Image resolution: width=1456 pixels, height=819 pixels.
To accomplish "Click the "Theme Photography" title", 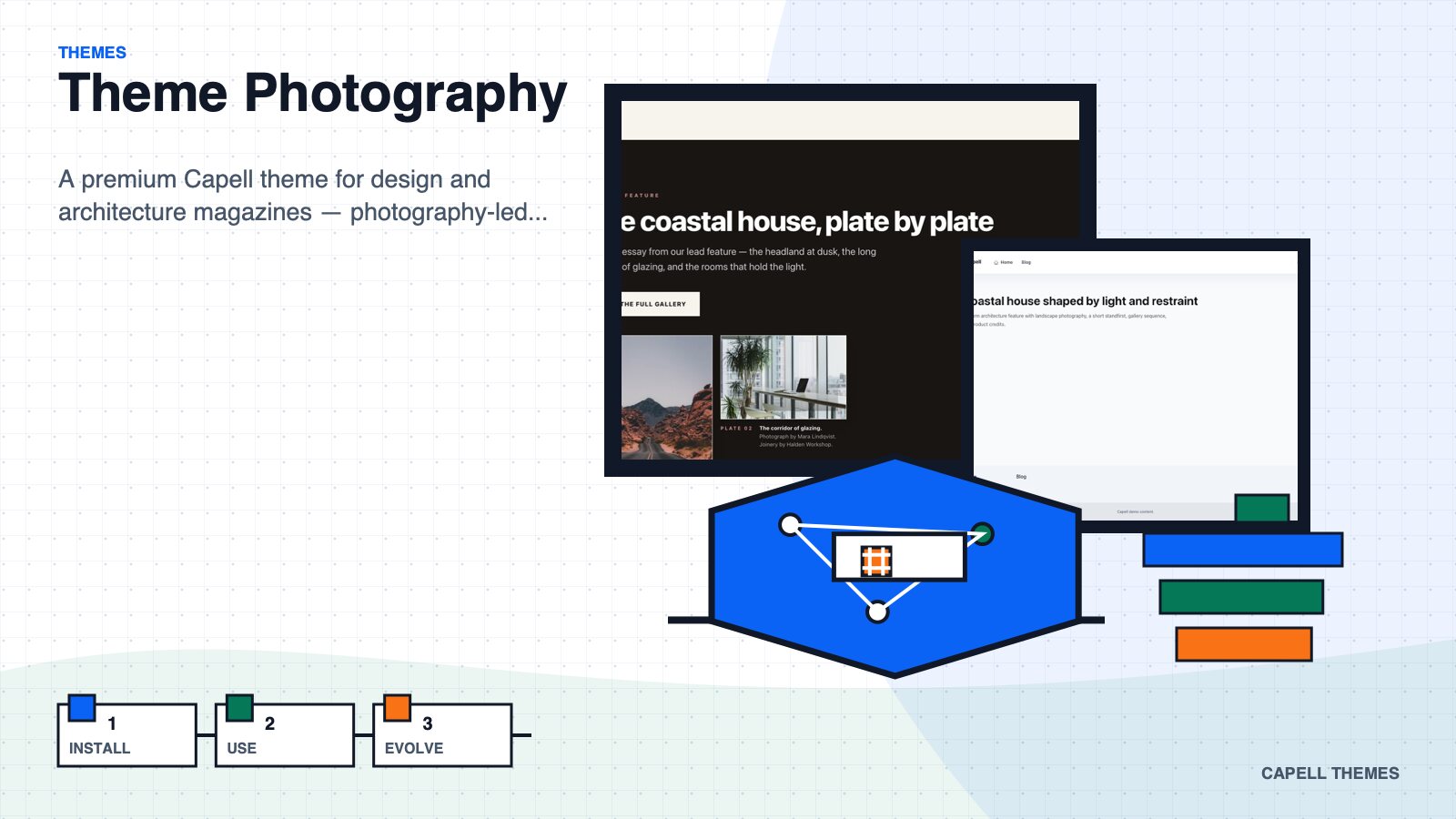I will (312, 93).
